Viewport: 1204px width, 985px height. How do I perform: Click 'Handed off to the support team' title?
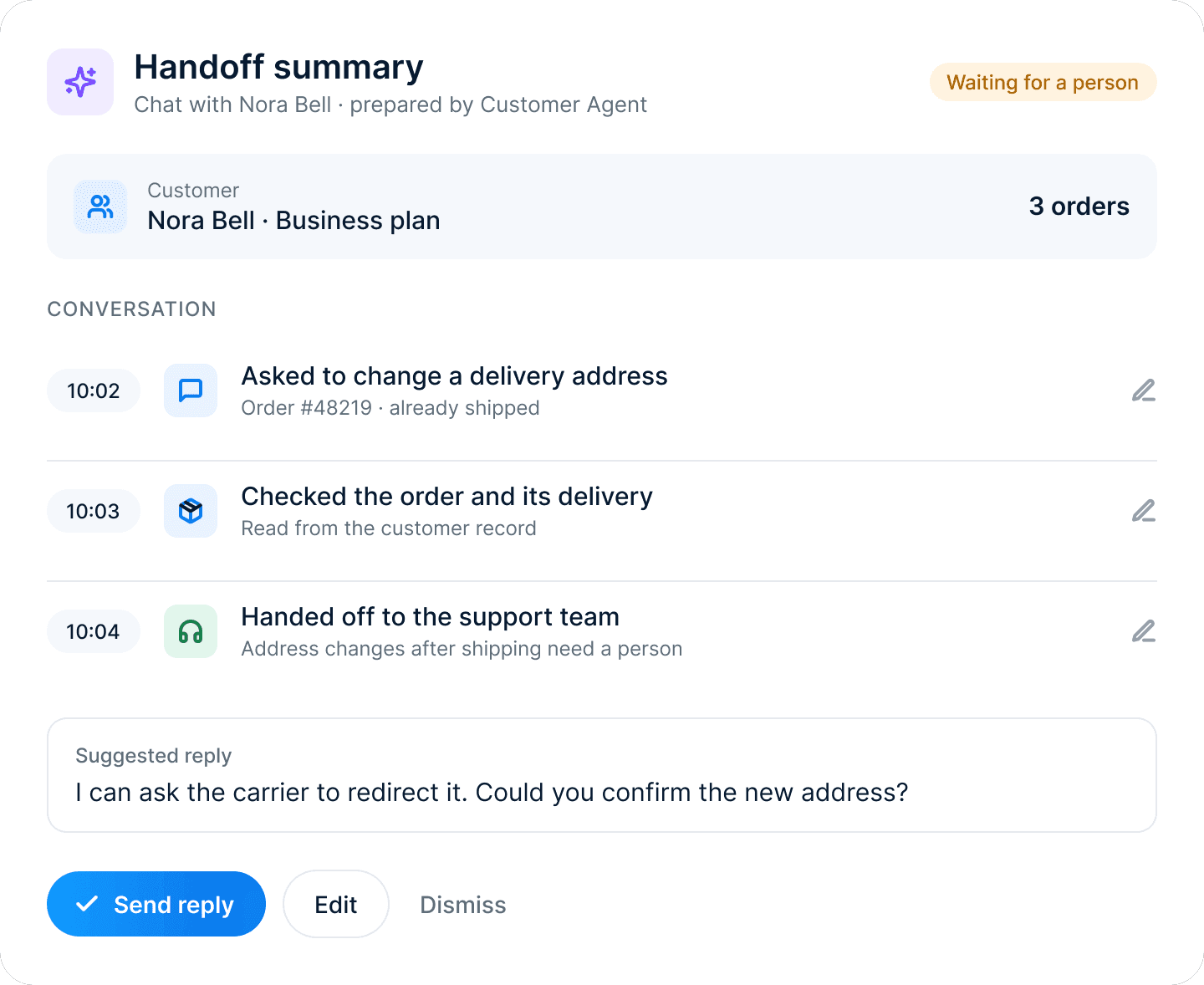[430, 617]
